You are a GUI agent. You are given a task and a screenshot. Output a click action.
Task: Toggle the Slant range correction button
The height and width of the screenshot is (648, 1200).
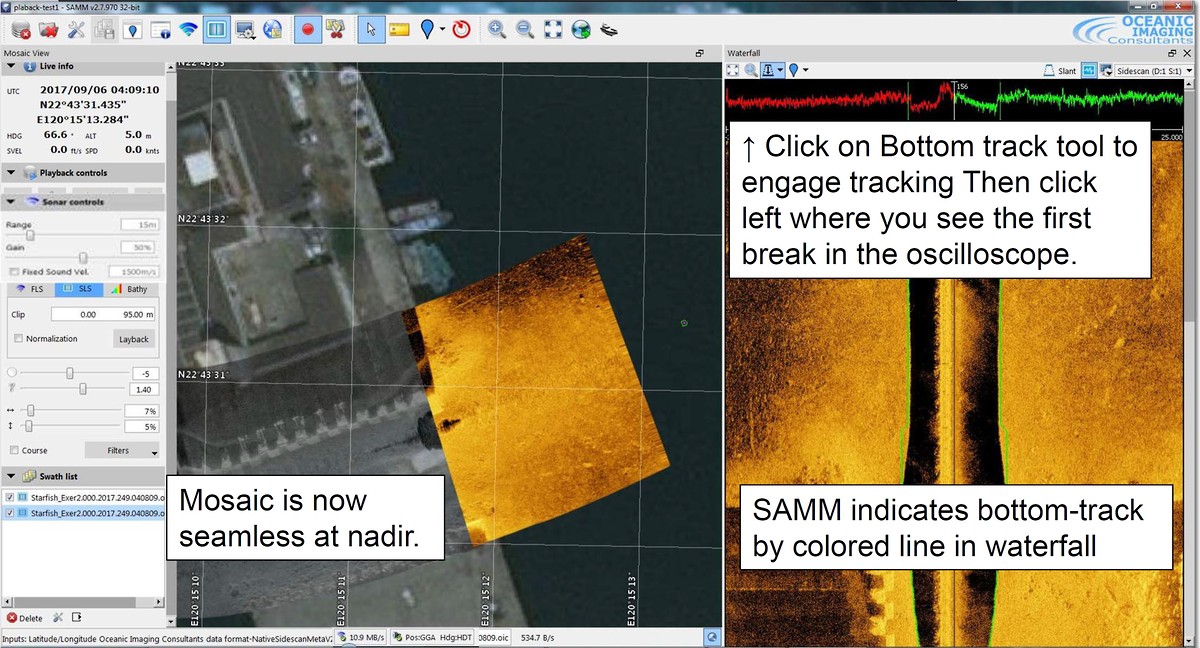pyautogui.click(x=1059, y=70)
